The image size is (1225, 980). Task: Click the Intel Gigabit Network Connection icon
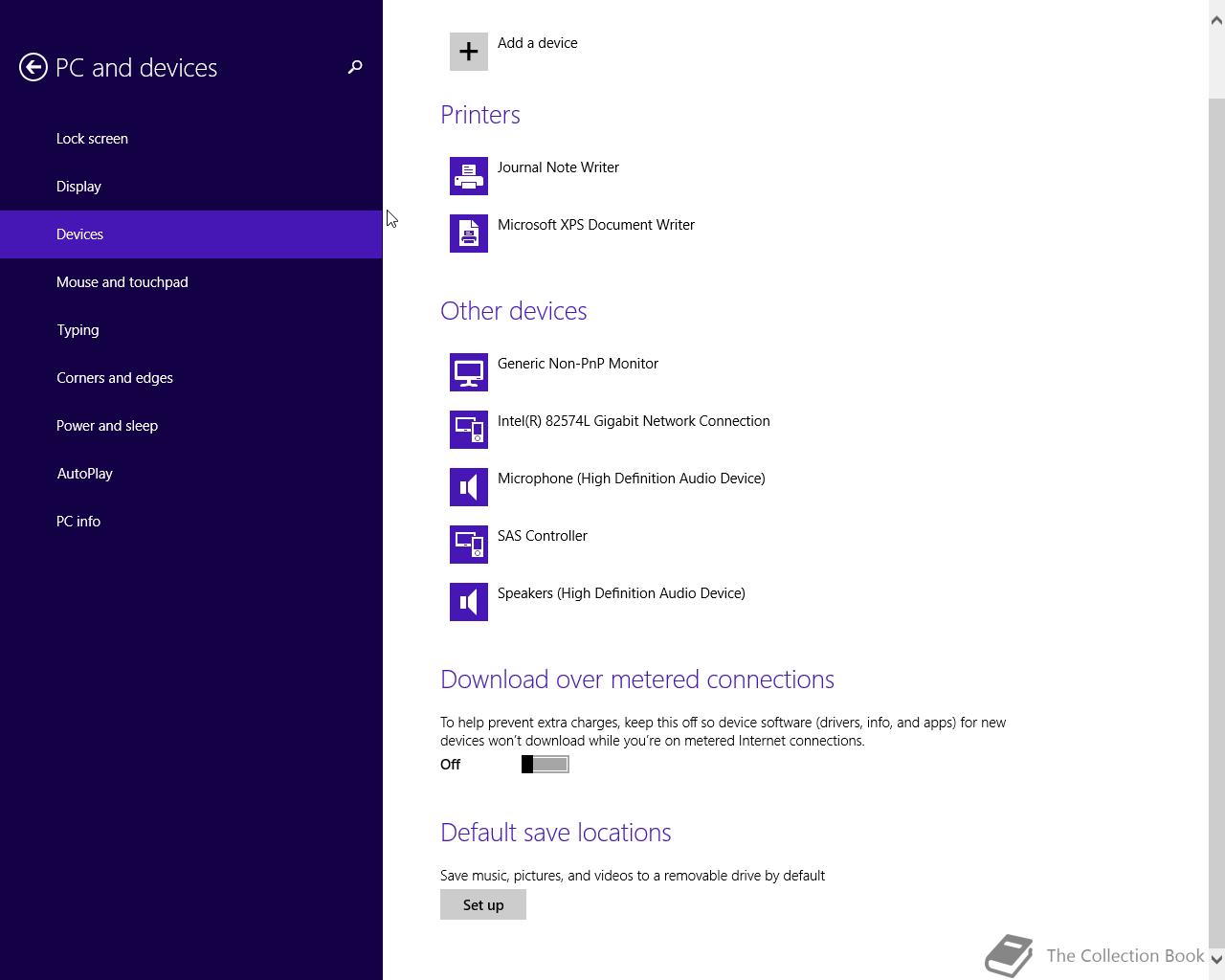[x=469, y=430]
